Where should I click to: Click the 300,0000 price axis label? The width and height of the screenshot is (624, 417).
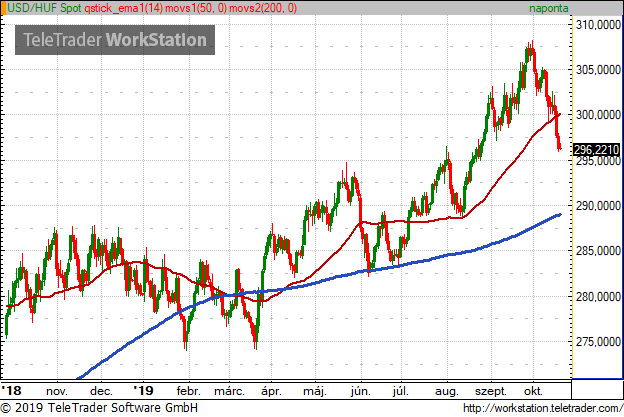pyautogui.click(x=598, y=115)
